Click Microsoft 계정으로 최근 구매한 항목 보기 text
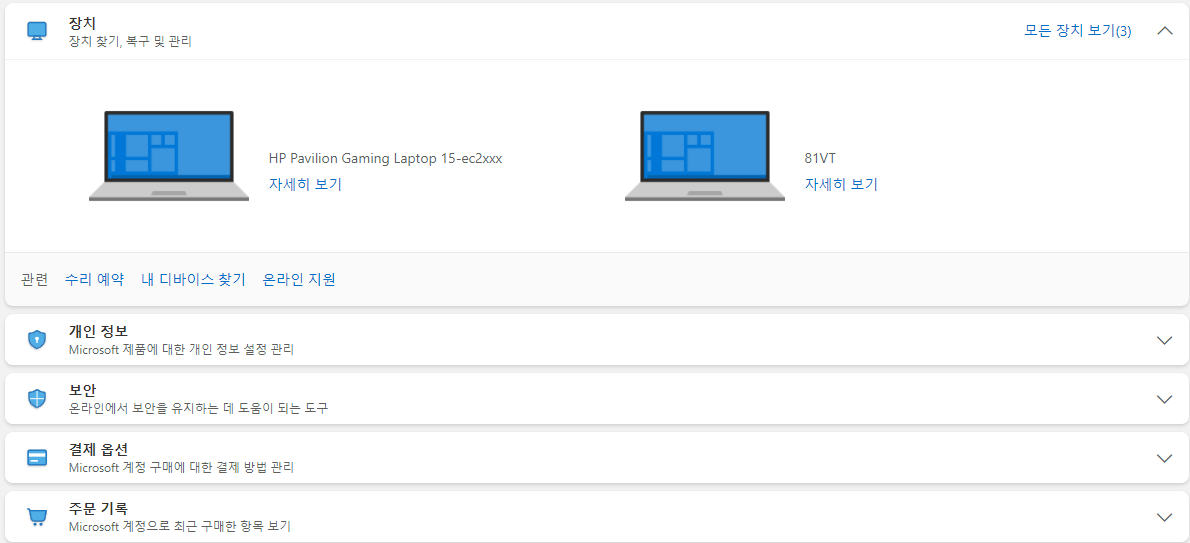Screen dimensions: 1190x543 click(x=180, y=526)
